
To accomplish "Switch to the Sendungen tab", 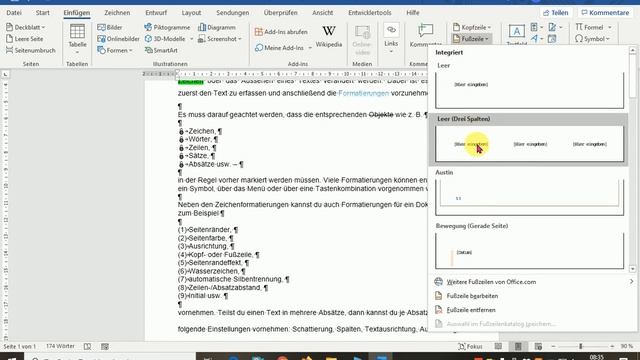I will (x=232, y=13).
